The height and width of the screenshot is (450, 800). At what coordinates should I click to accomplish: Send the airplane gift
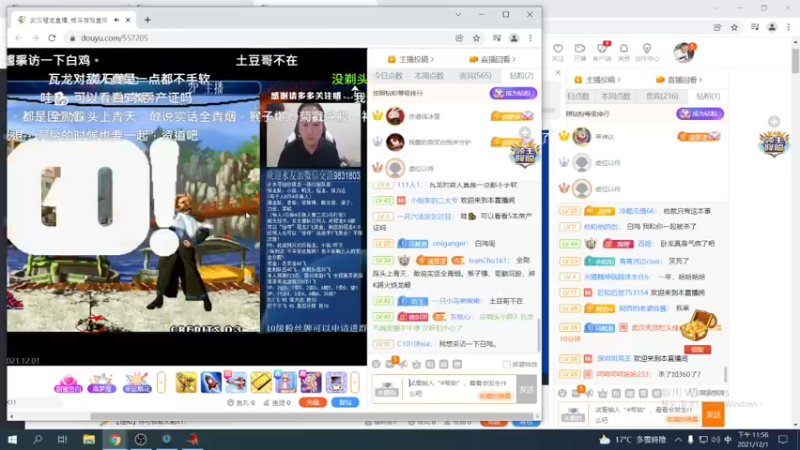(236, 382)
